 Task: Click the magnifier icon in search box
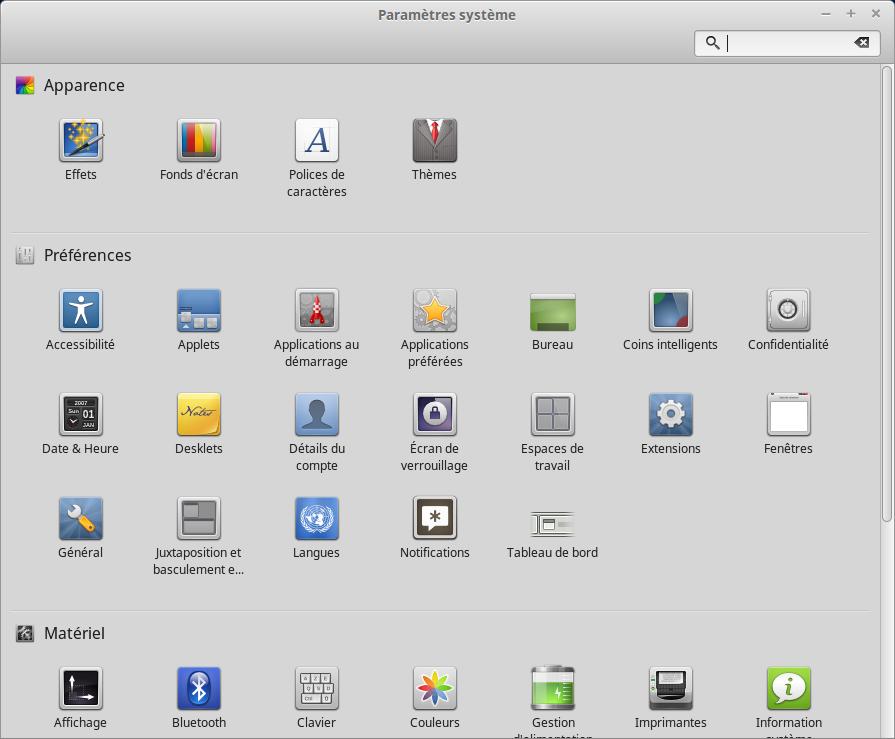[712, 43]
